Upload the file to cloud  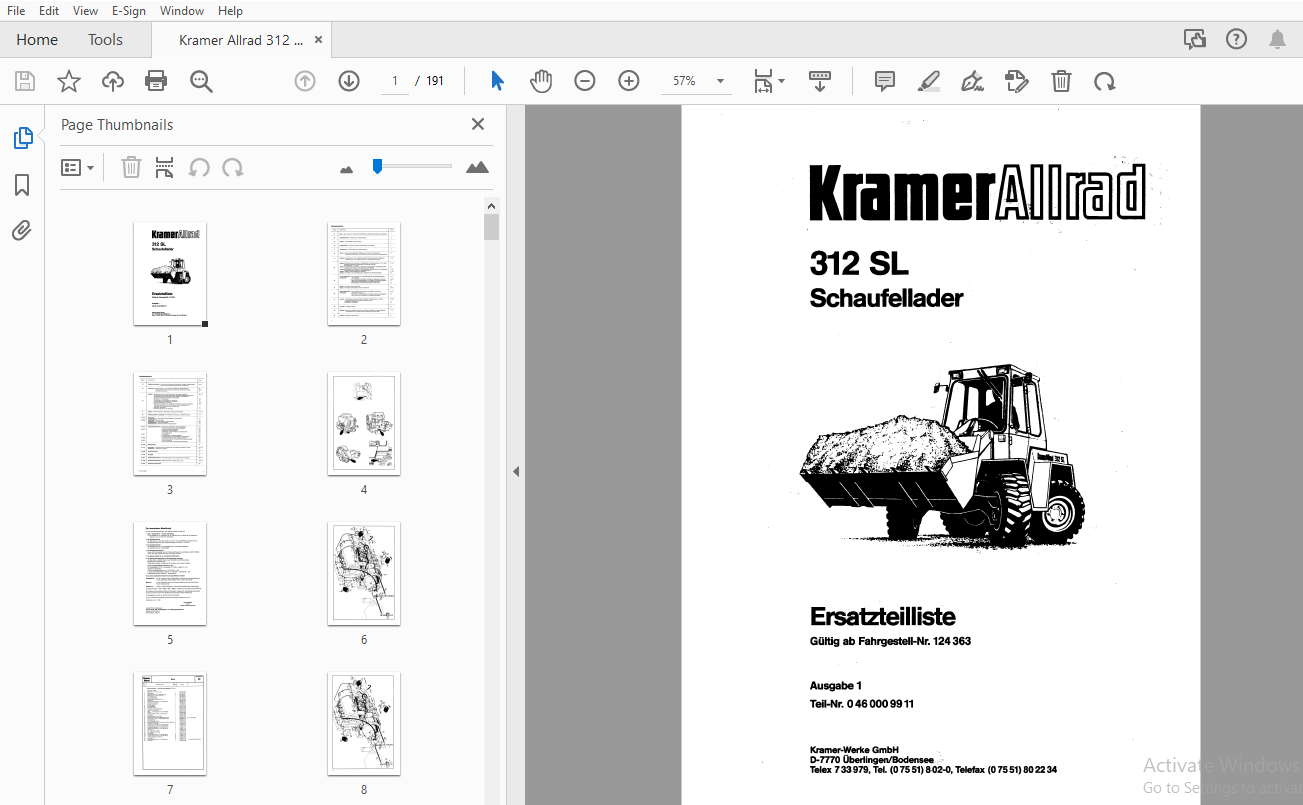pos(113,81)
